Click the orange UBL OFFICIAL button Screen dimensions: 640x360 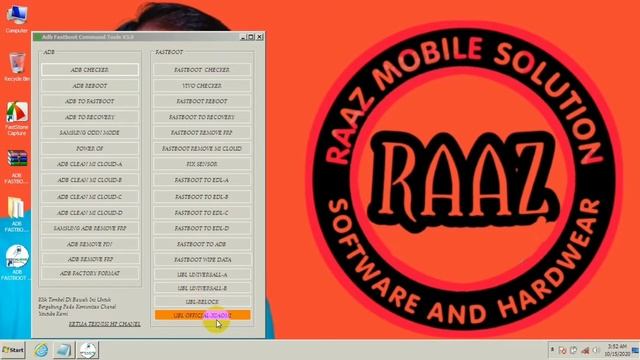(202, 315)
